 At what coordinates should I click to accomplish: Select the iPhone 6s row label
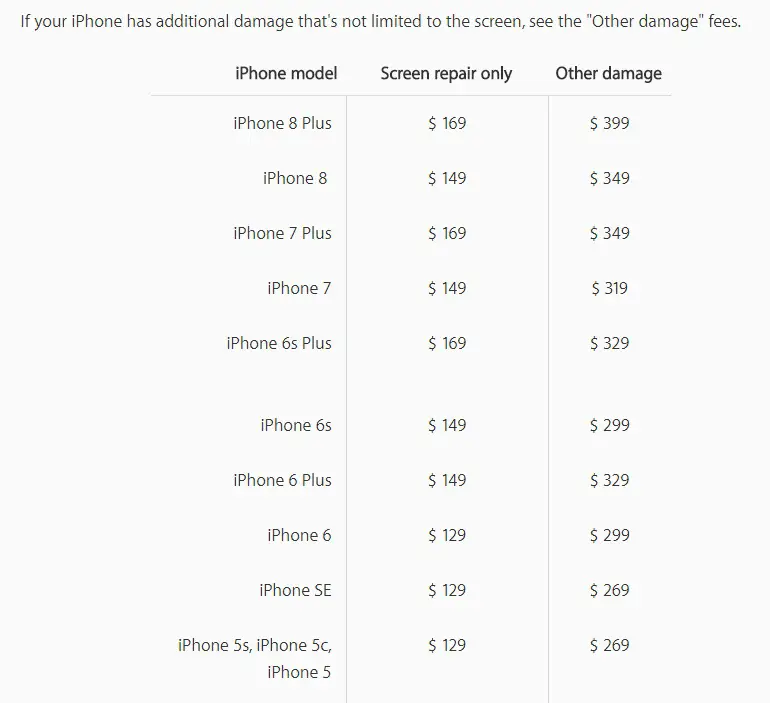tap(296, 425)
